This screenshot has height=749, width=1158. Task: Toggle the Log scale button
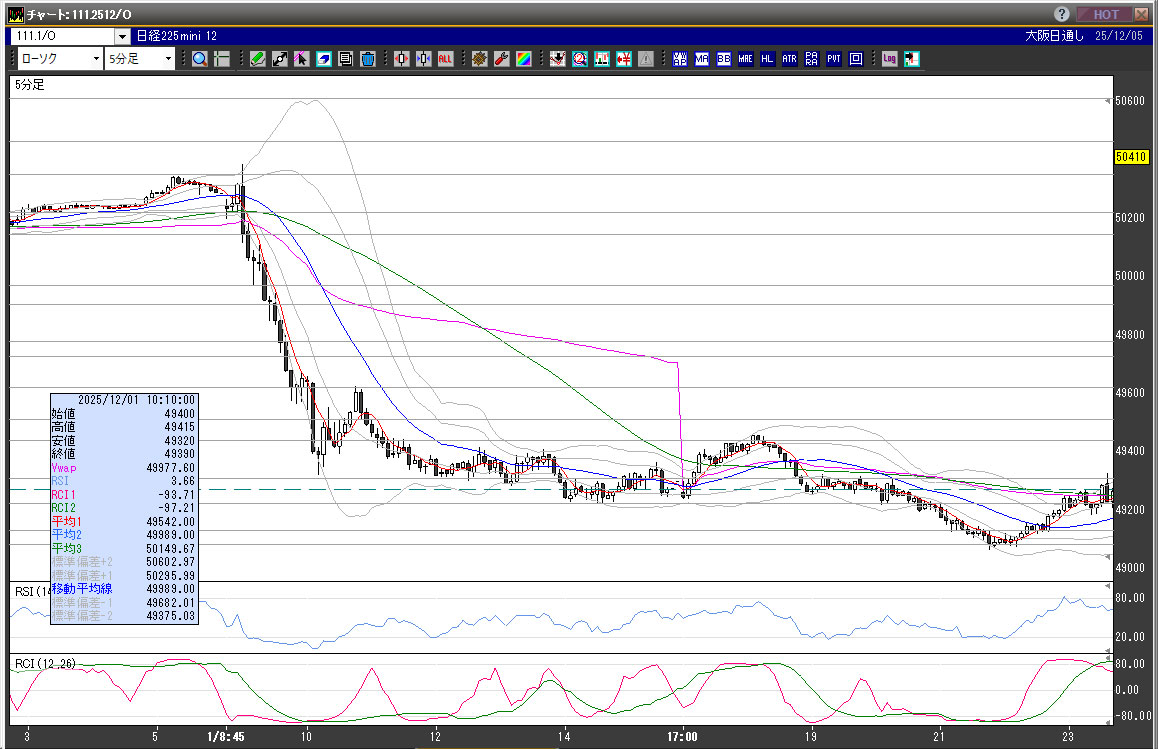tap(889, 59)
